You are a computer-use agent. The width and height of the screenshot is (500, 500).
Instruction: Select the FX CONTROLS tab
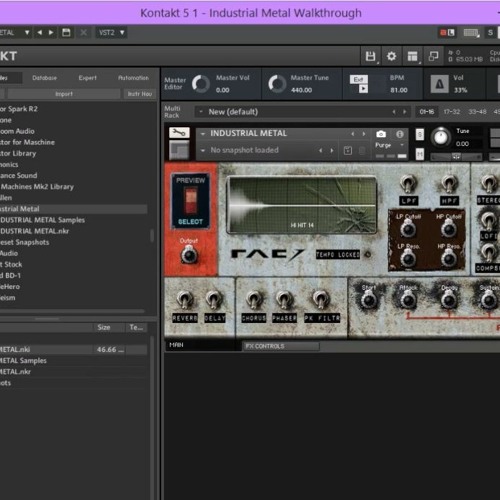(281, 346)
